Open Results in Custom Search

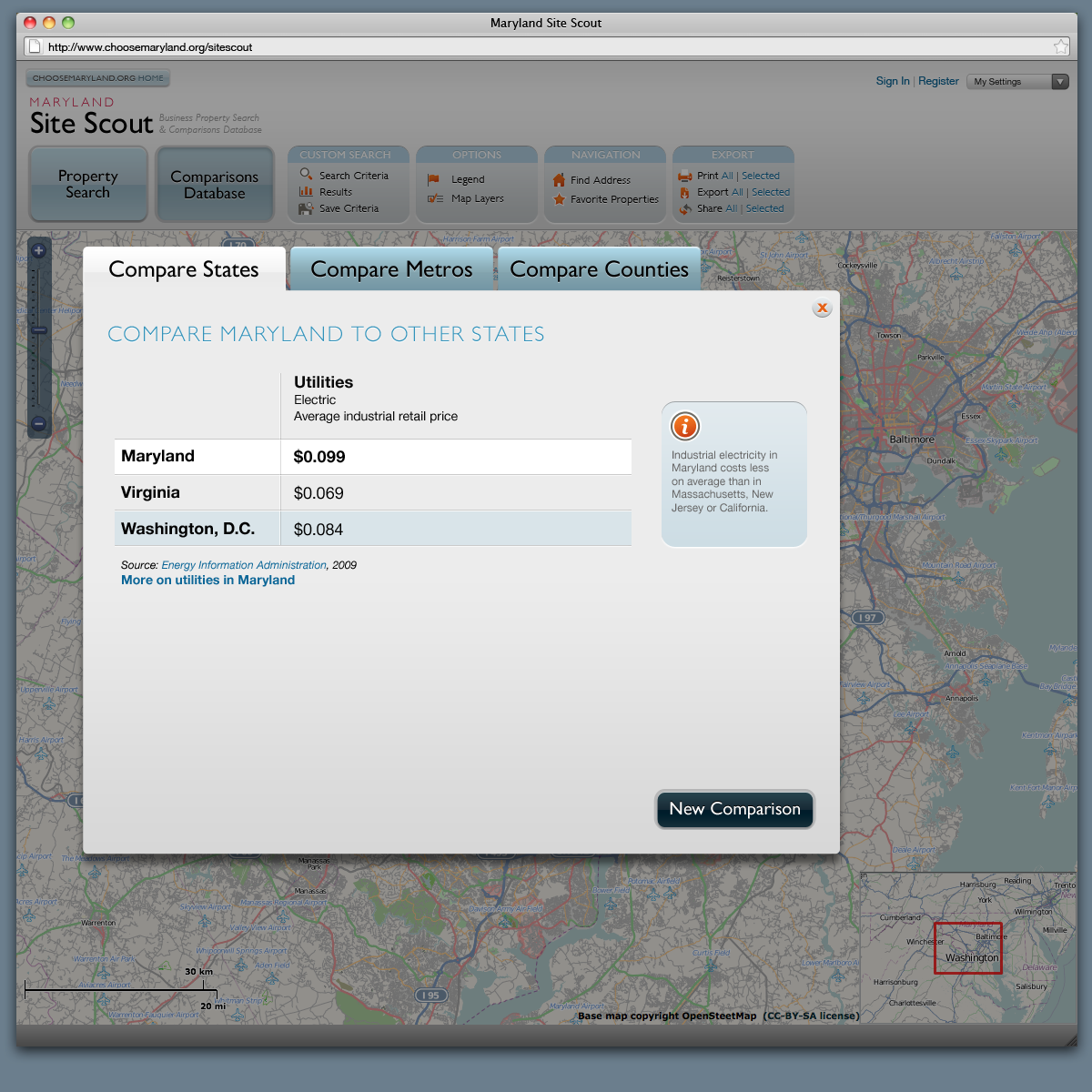pos(336,192)
